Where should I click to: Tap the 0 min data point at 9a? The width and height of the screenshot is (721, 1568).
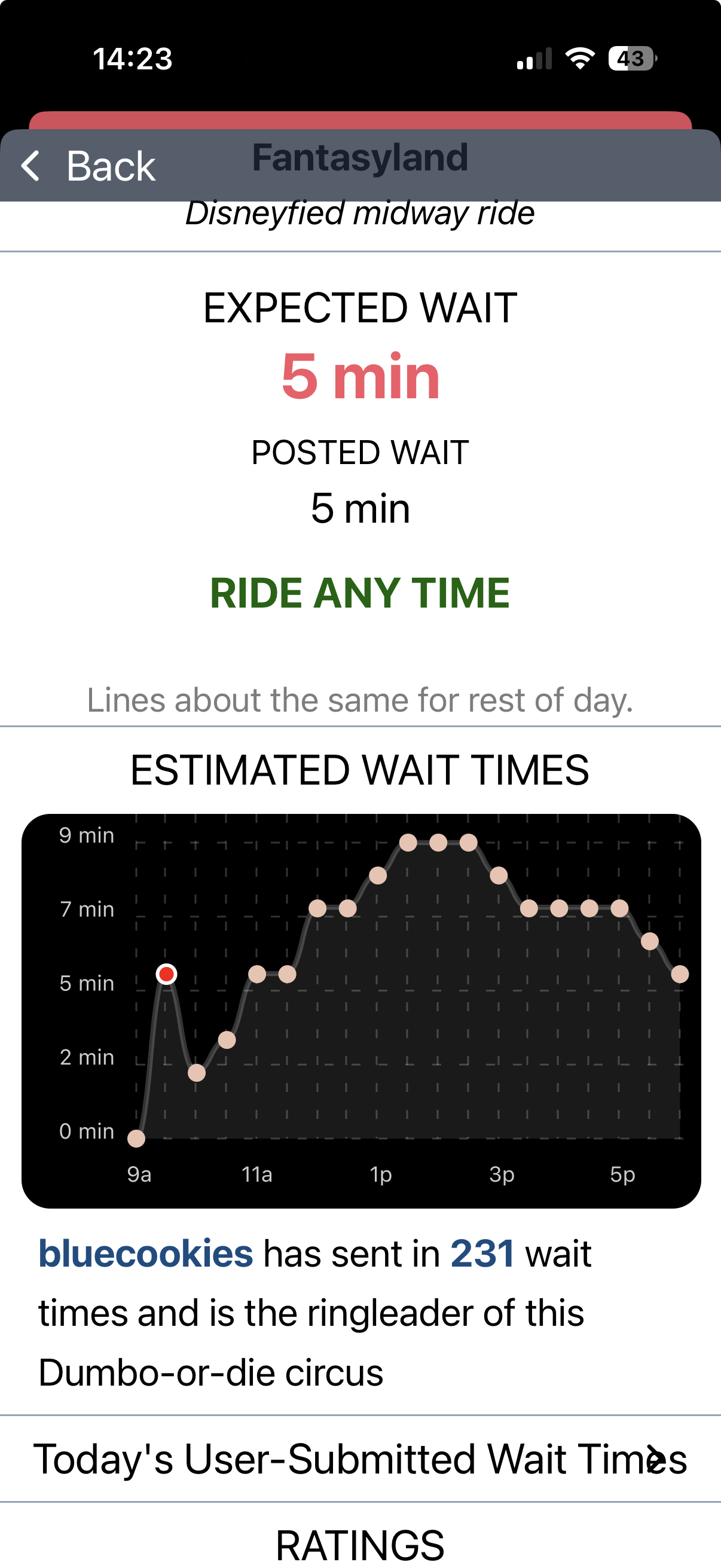(x=136, y=1138)
